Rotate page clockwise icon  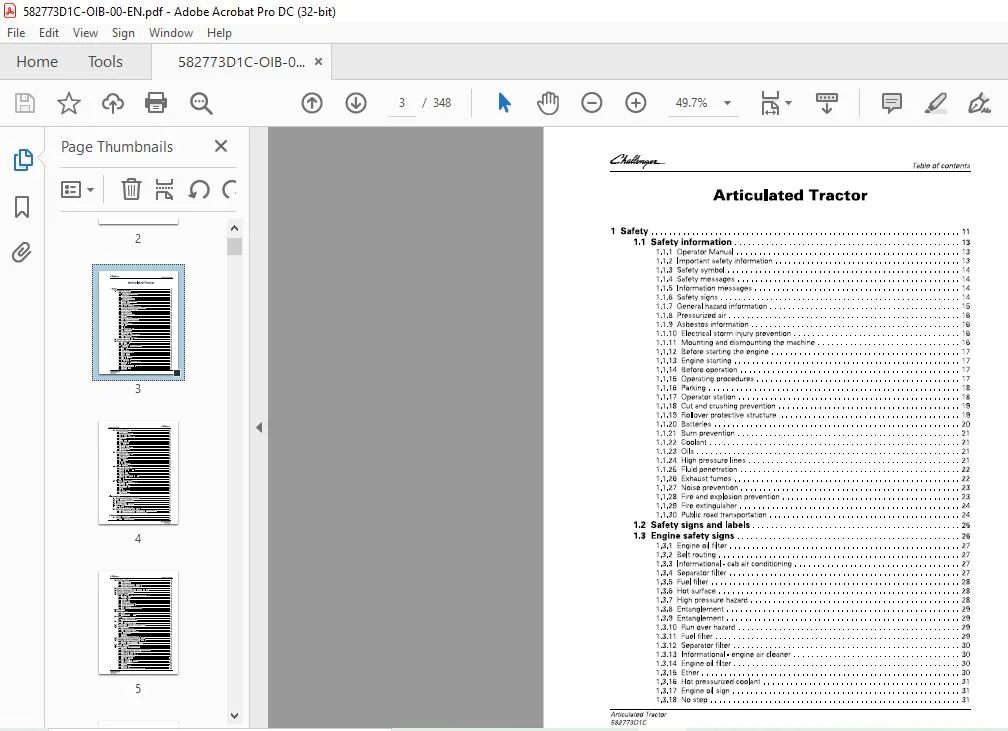coord(230,190)
